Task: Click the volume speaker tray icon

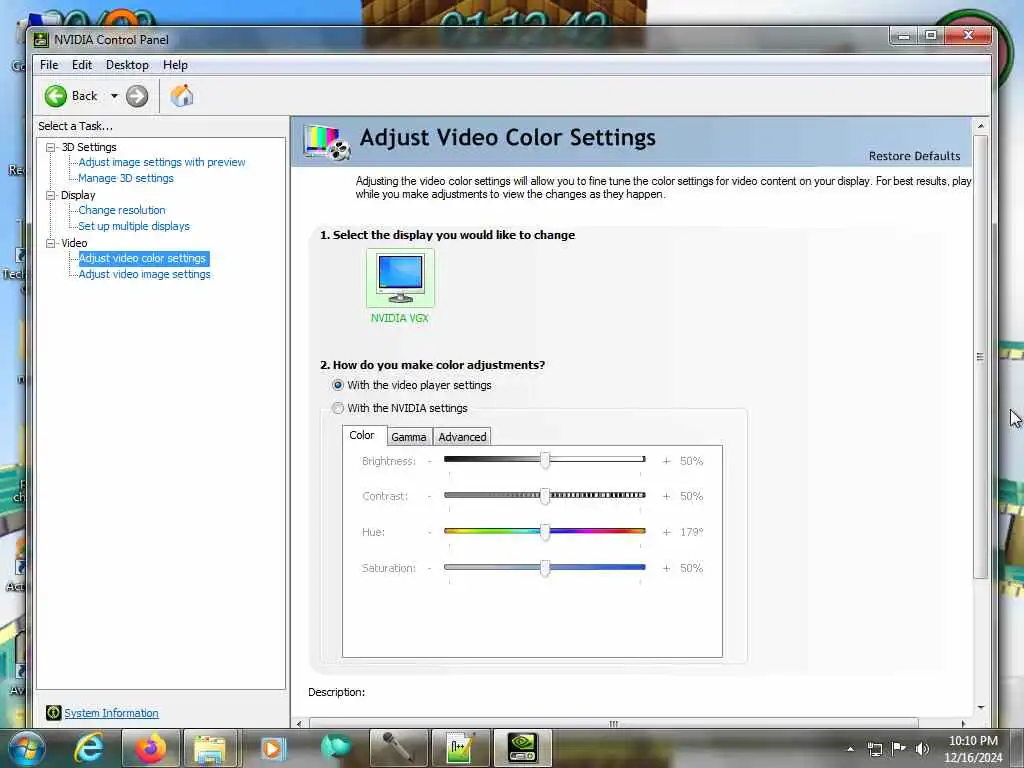Action: tap(922, 749)
